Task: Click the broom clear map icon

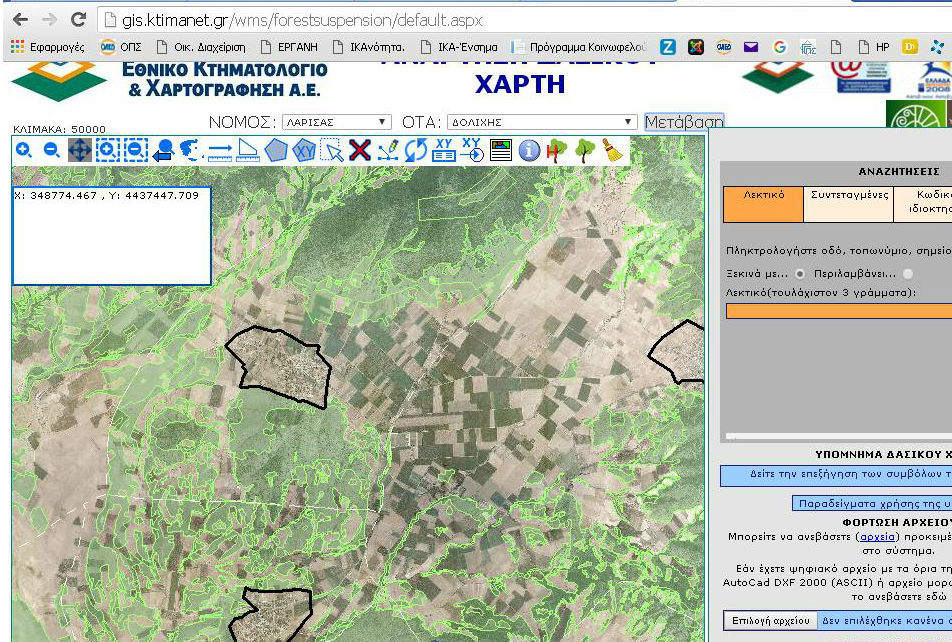Action: tap(612, 150)
